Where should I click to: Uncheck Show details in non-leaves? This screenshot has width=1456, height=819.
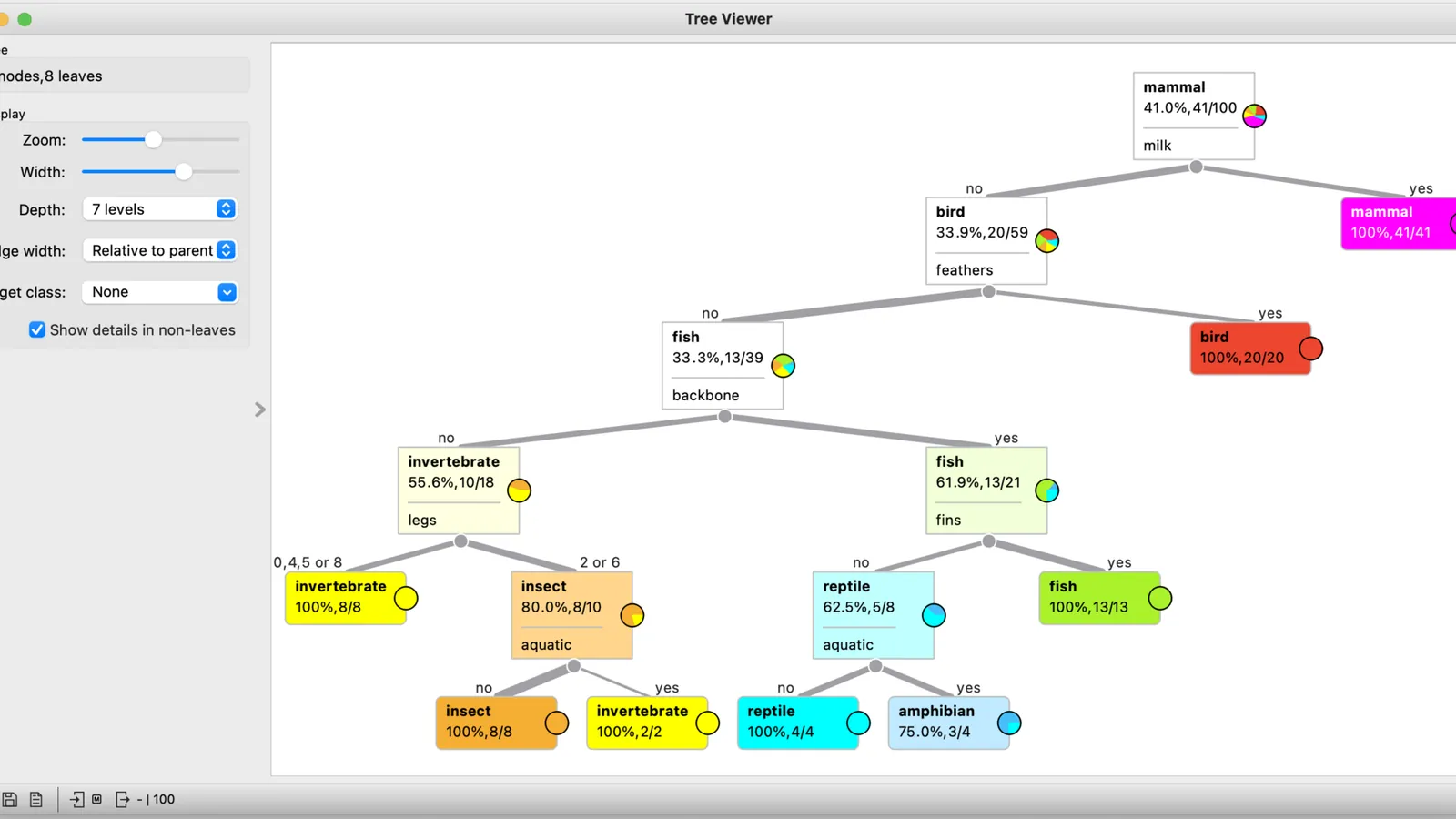37,329
